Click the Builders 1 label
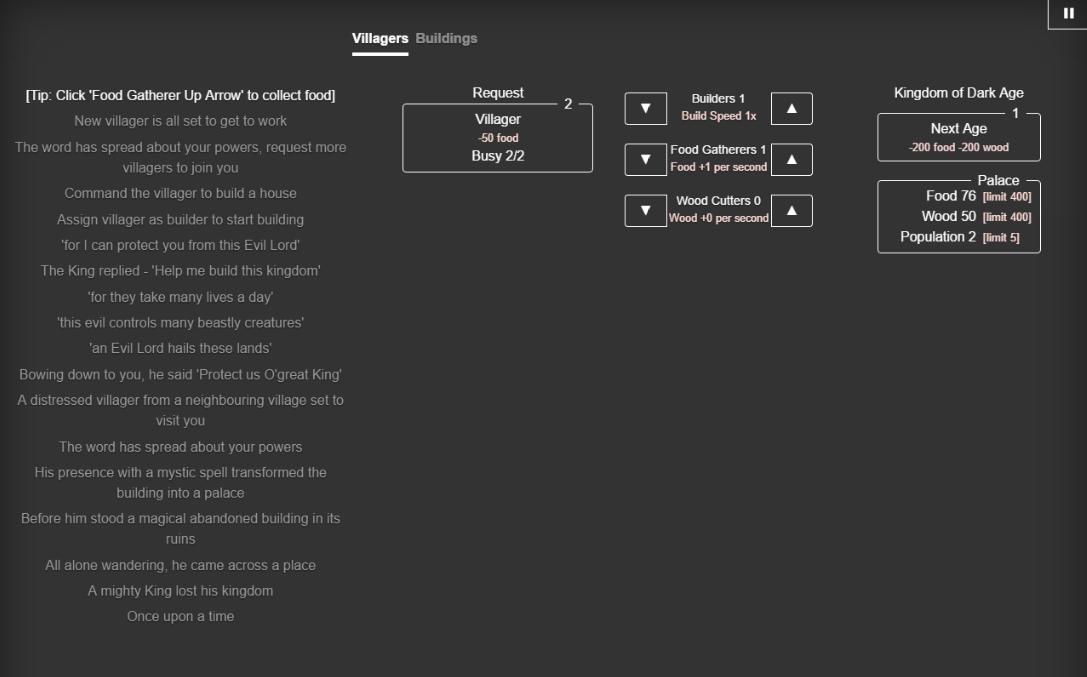The height and width of the screenshot is (677, 1087). tap(718, 99)
